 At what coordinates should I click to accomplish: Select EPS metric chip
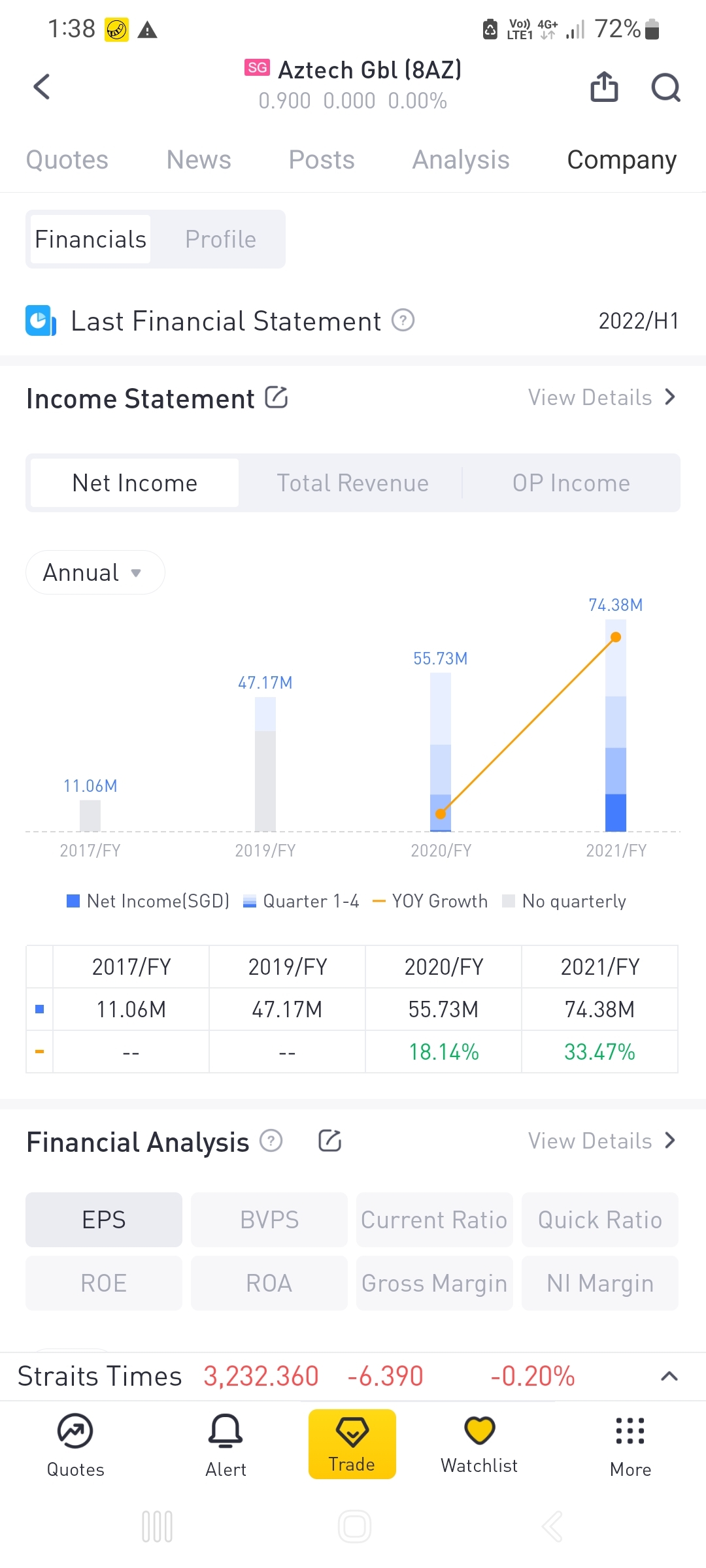pyautogui.click(x=104, y=1220)
